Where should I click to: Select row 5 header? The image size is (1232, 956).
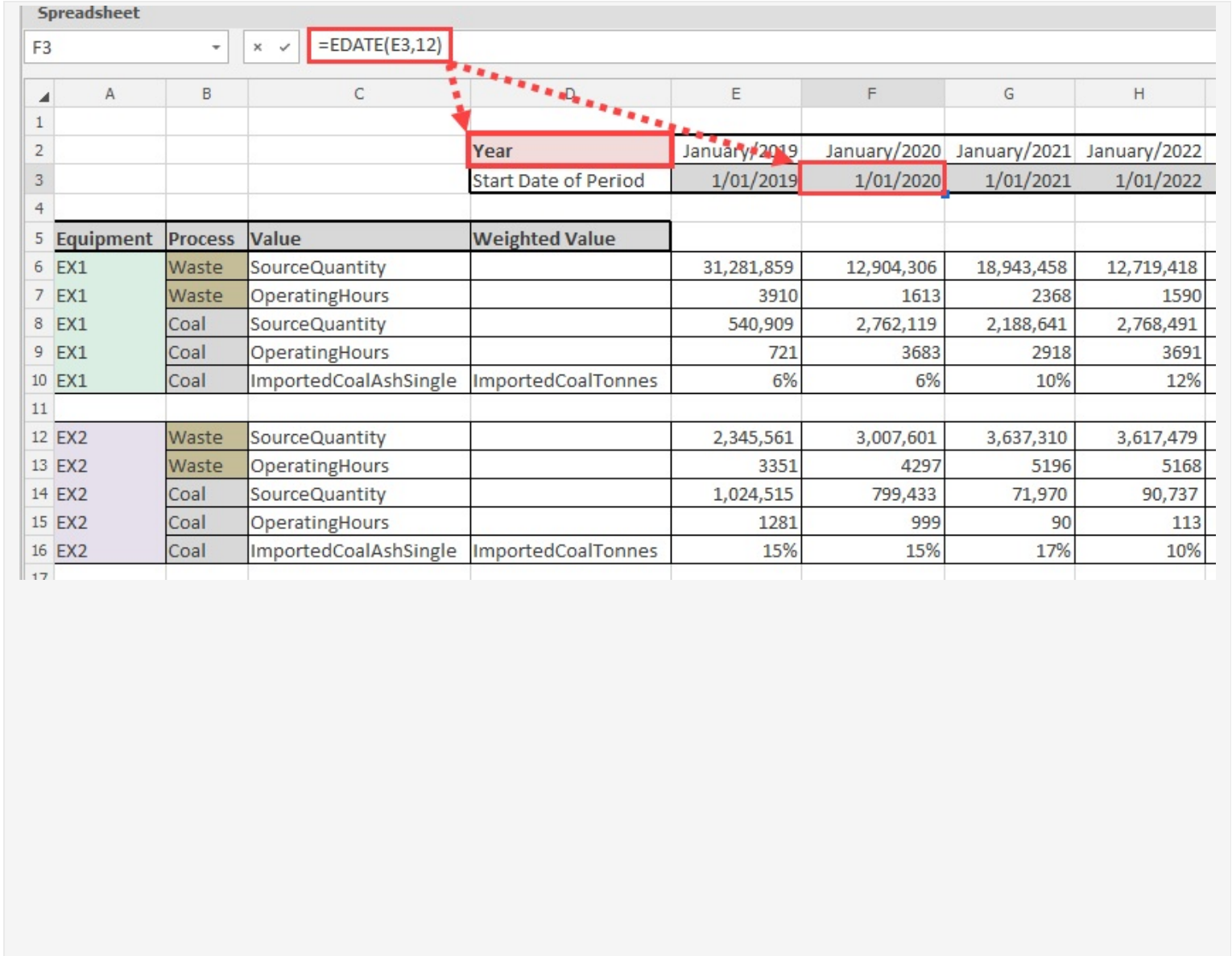[39, 238]
